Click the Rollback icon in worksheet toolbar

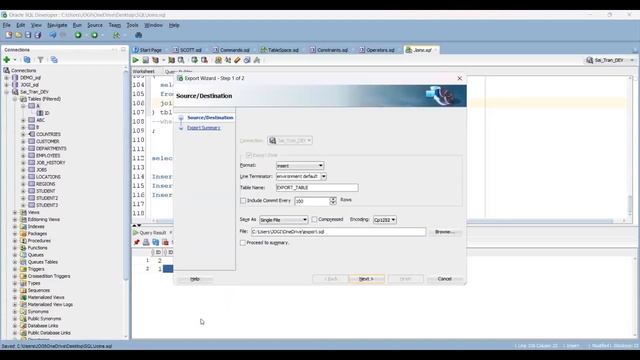point(204,60)
